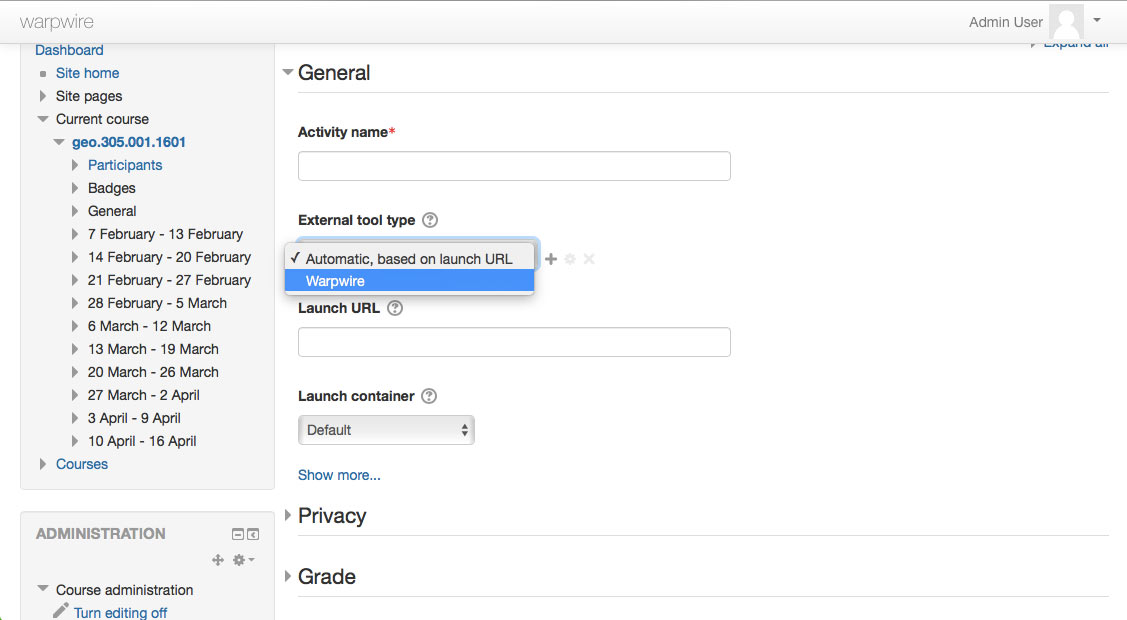Screen dimensions: 1127x620
Task: Expand the Courses node
Action: (42, 464)
